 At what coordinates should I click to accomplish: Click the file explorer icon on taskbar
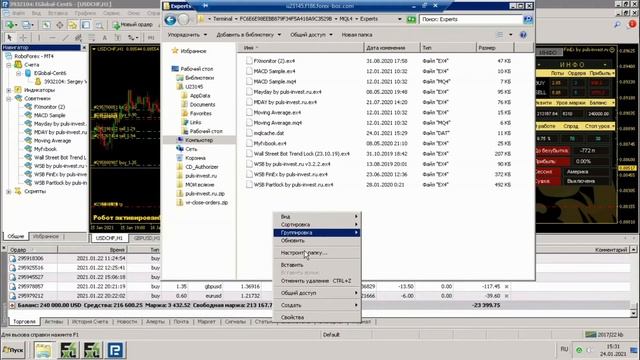(x=43, y=350)
